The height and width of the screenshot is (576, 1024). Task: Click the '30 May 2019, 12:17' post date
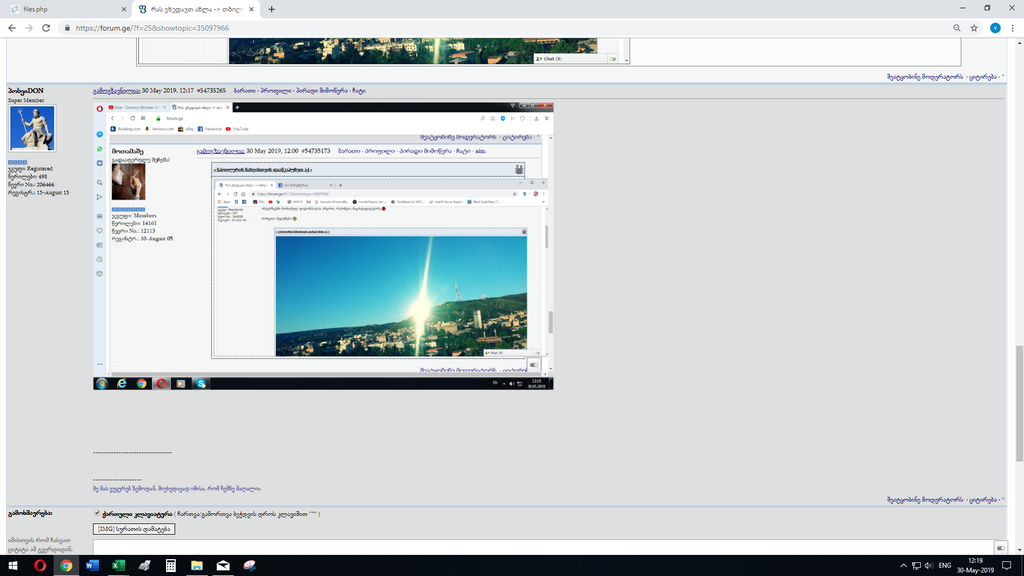tap(167, 91)
